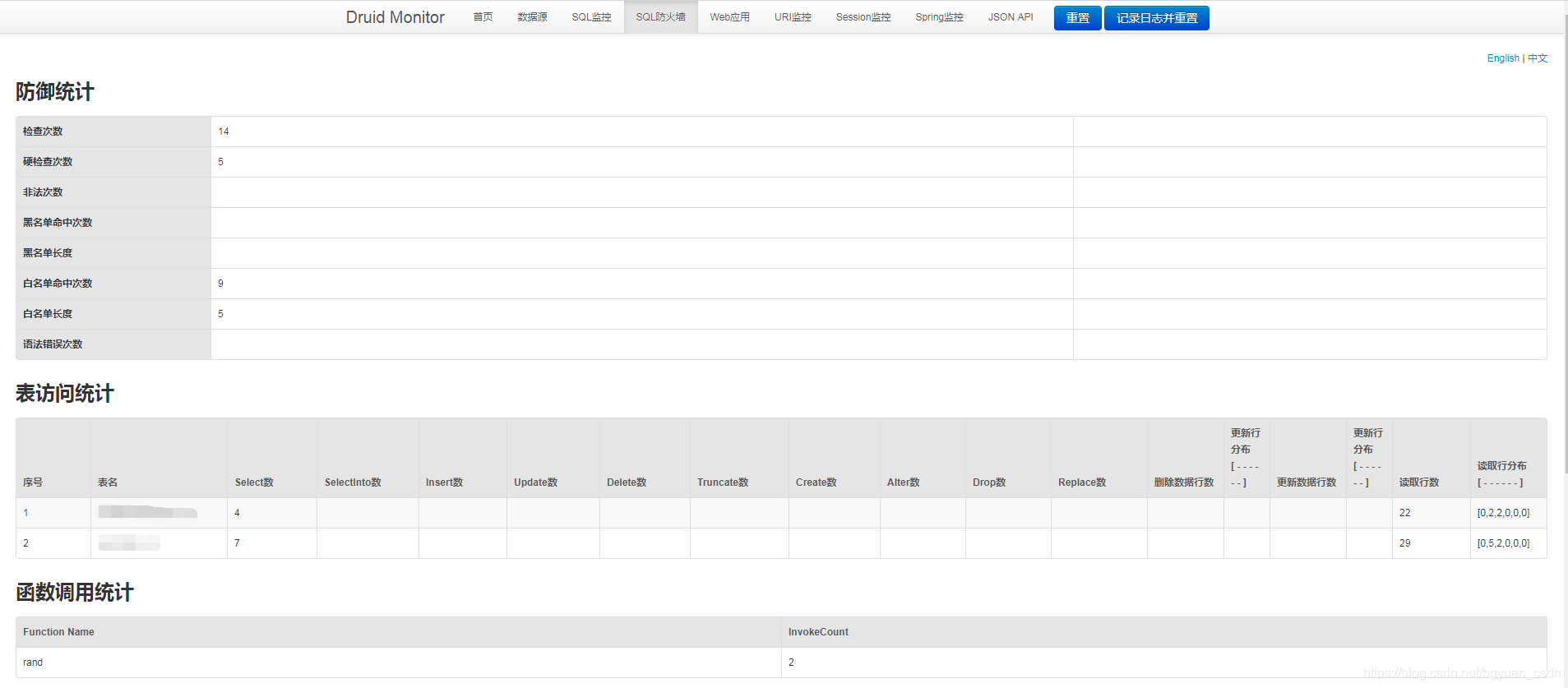Open the JSON API tab

(1011, 17)
